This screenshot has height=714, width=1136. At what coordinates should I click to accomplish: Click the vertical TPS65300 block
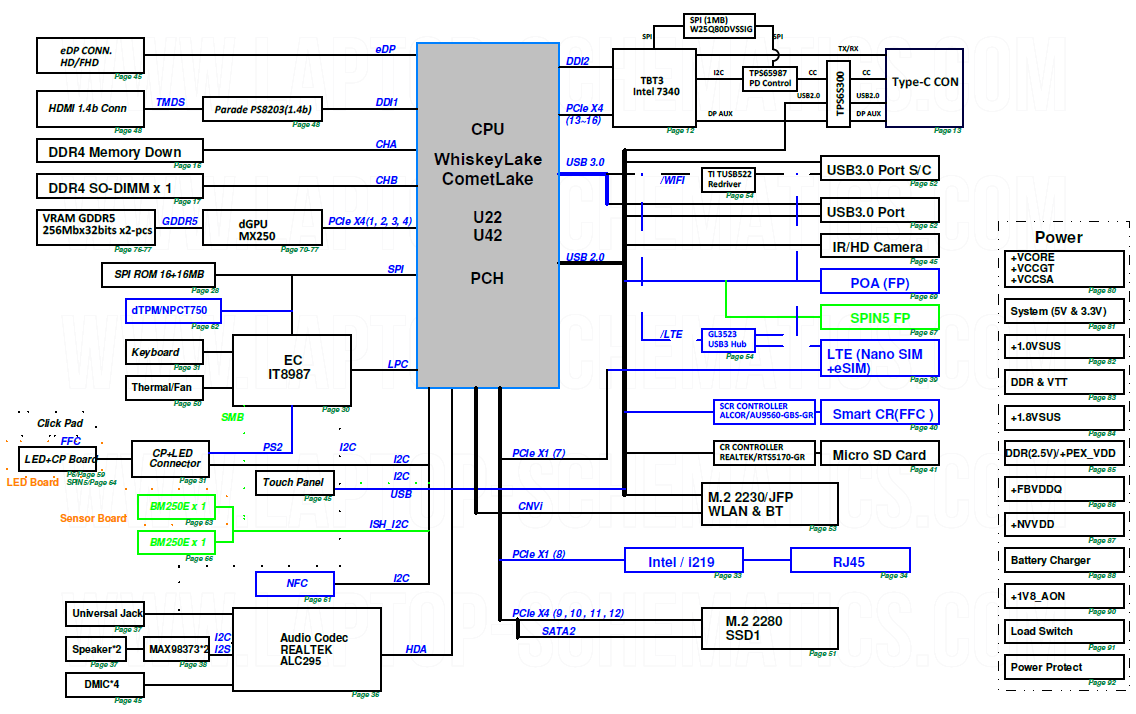pos(838,94)
